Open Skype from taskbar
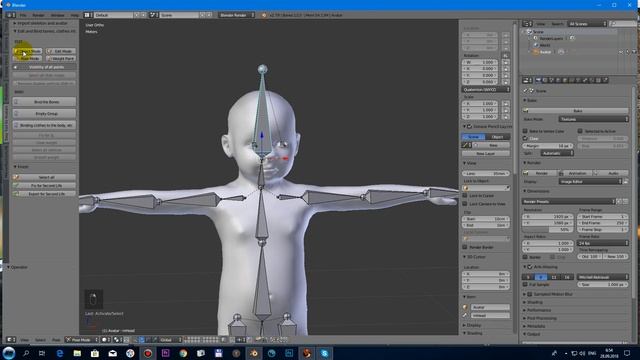The width and height of the screenshot is (640, 360). tap(324, 353)
